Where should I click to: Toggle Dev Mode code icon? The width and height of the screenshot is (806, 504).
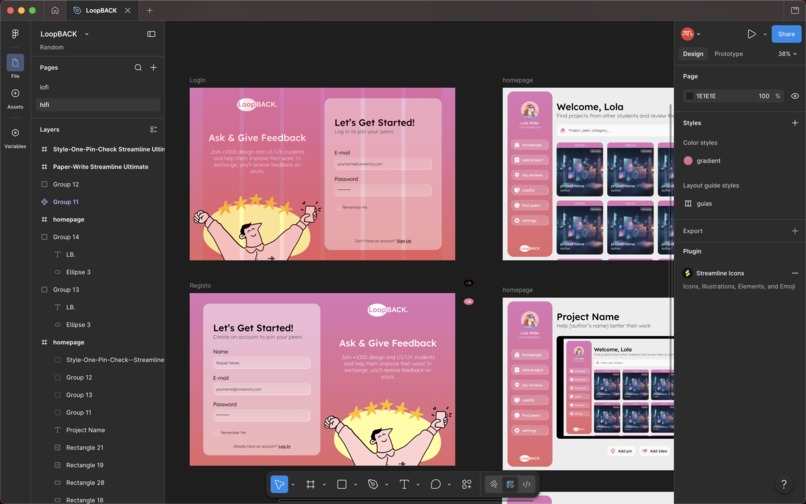tap(526, 484)
